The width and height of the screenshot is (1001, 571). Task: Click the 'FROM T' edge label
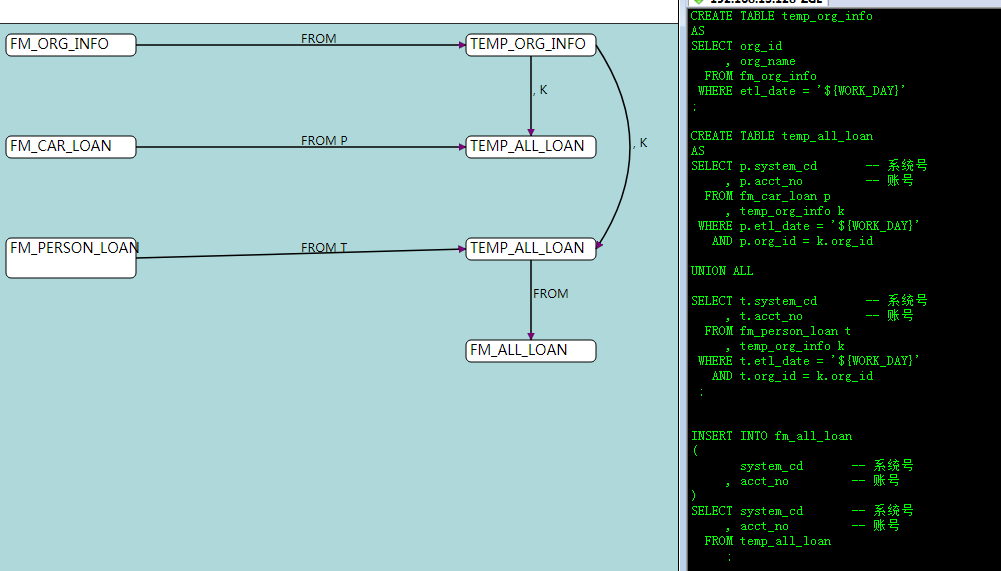pyautogui.click(x=324, y=247)
